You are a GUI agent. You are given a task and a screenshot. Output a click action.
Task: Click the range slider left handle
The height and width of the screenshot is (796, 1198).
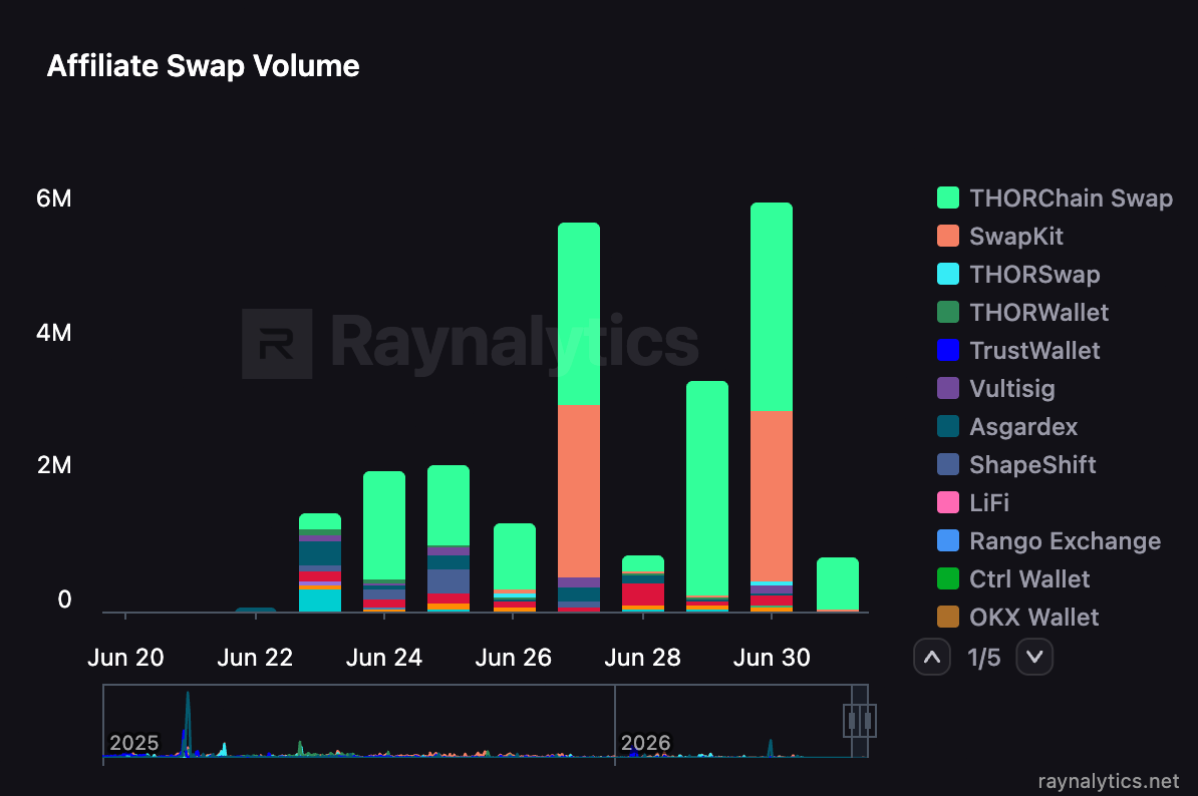[x=852, y=720]
